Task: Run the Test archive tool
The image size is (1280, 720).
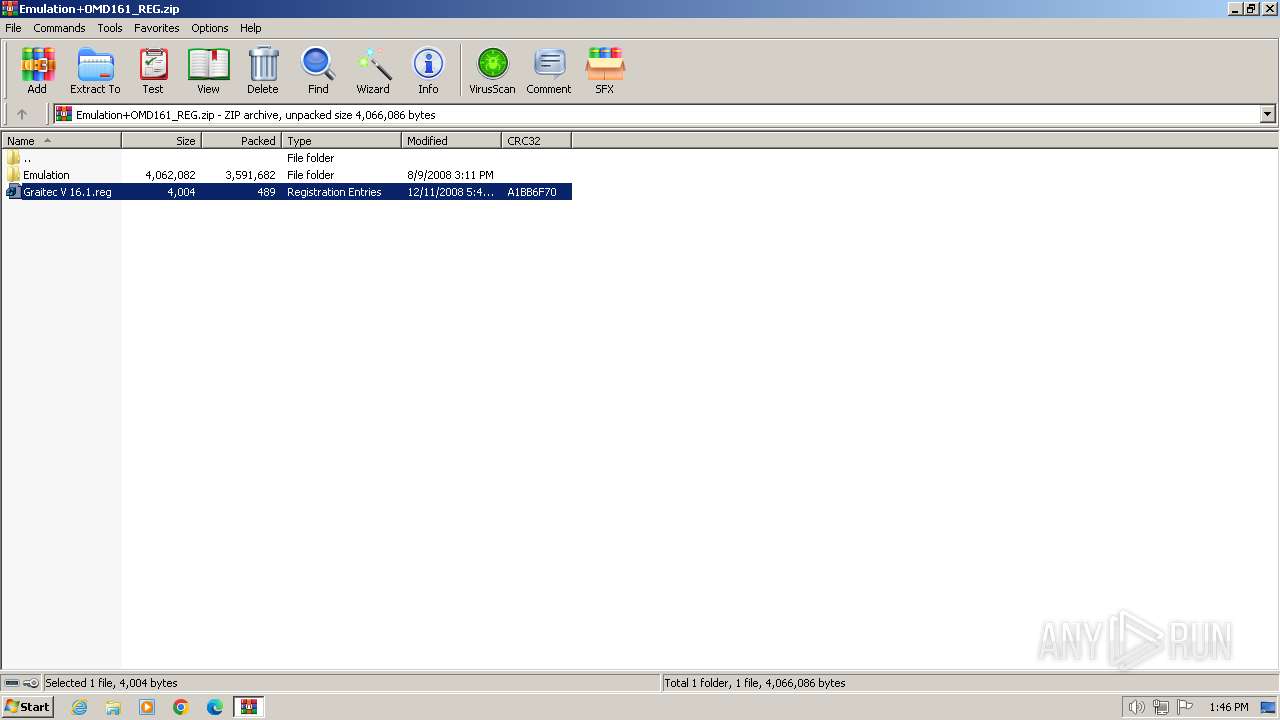Action: coord(153,71)
